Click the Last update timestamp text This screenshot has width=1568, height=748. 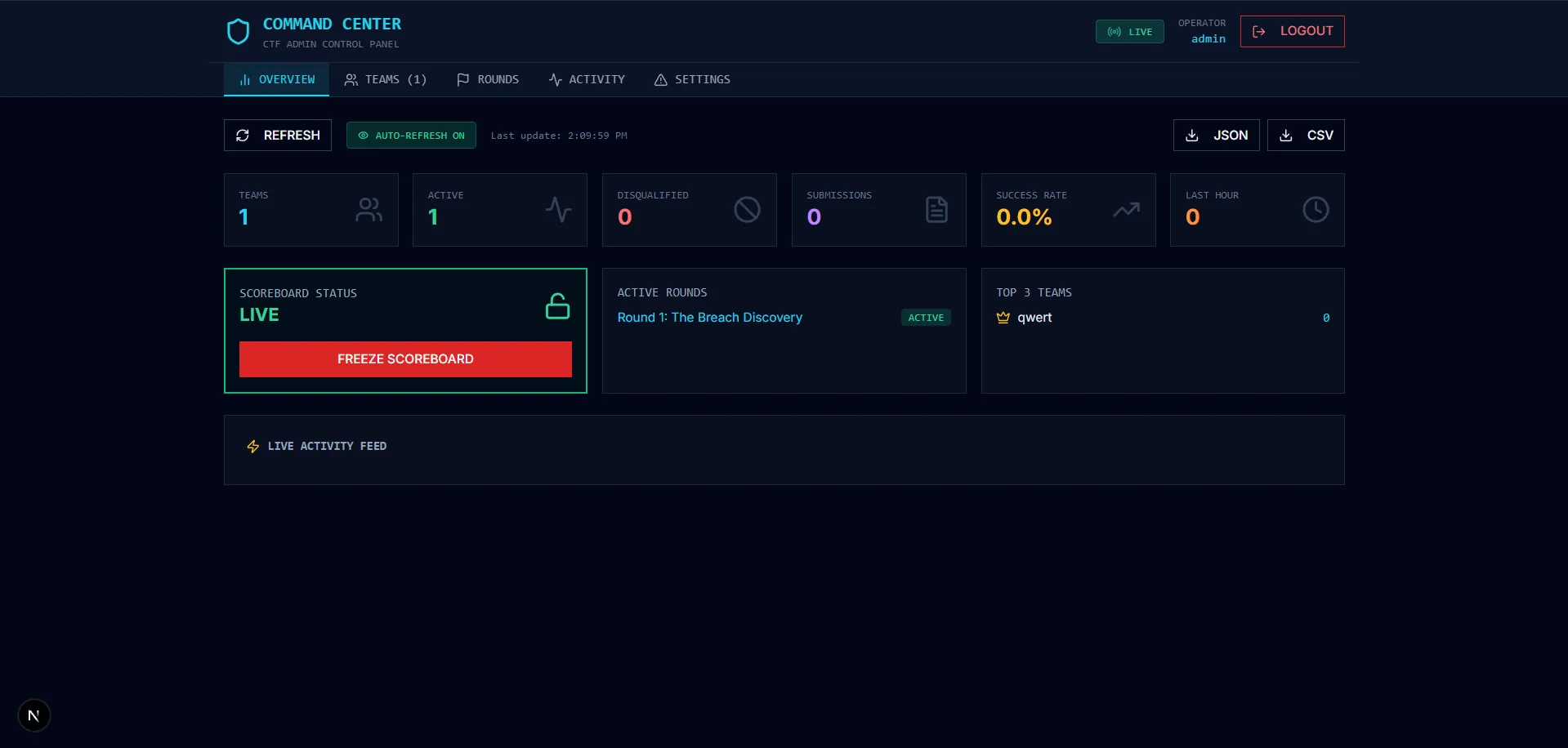[559, 136]
